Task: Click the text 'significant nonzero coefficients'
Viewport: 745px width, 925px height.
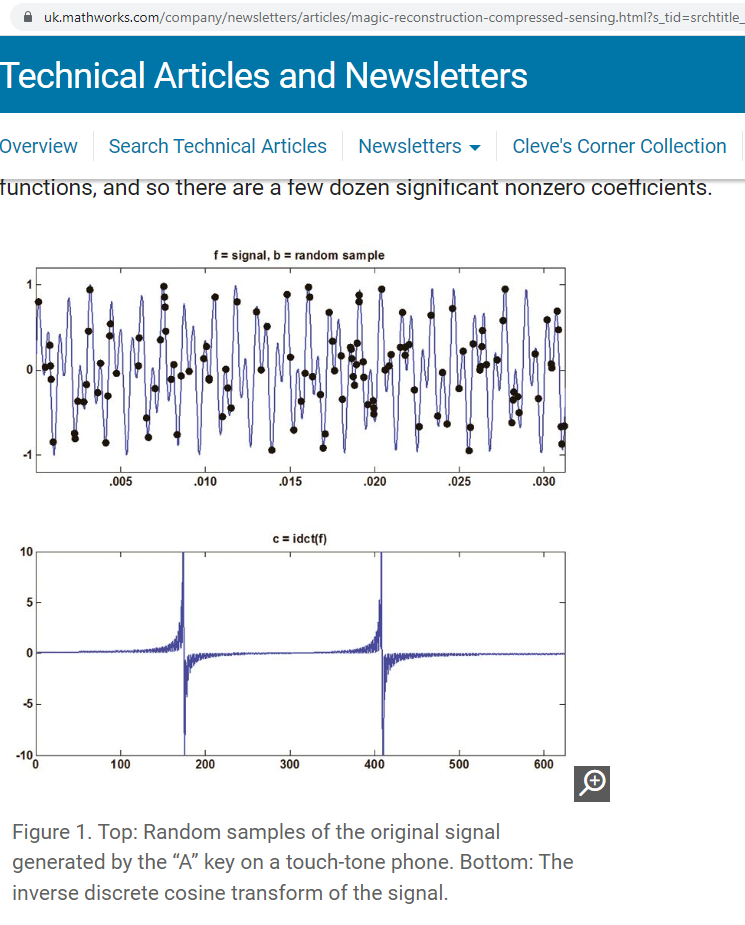Action: tap(553, 188)
